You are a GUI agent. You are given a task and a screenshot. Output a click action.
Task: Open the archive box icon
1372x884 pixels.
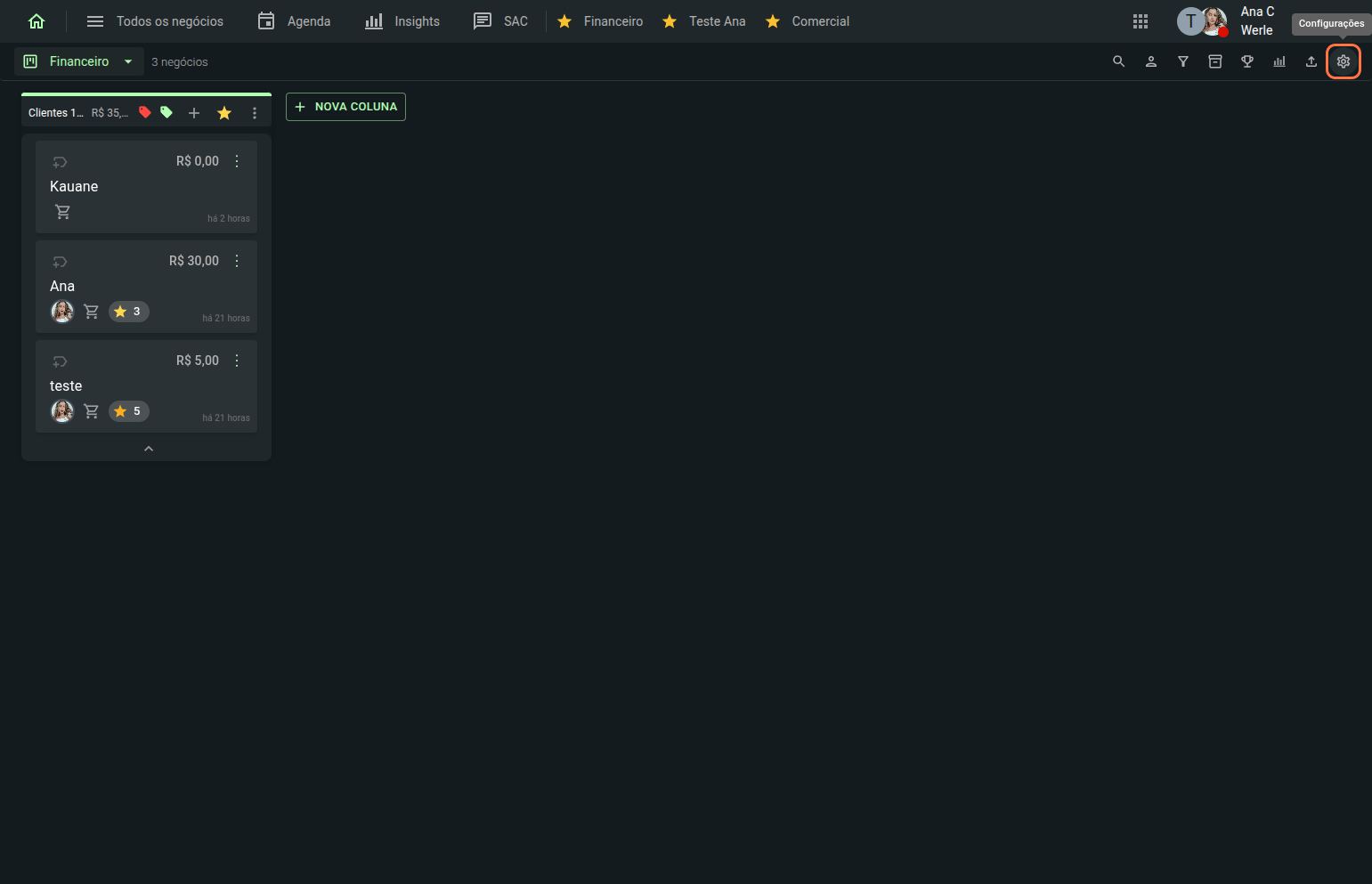click(1215, 61)
